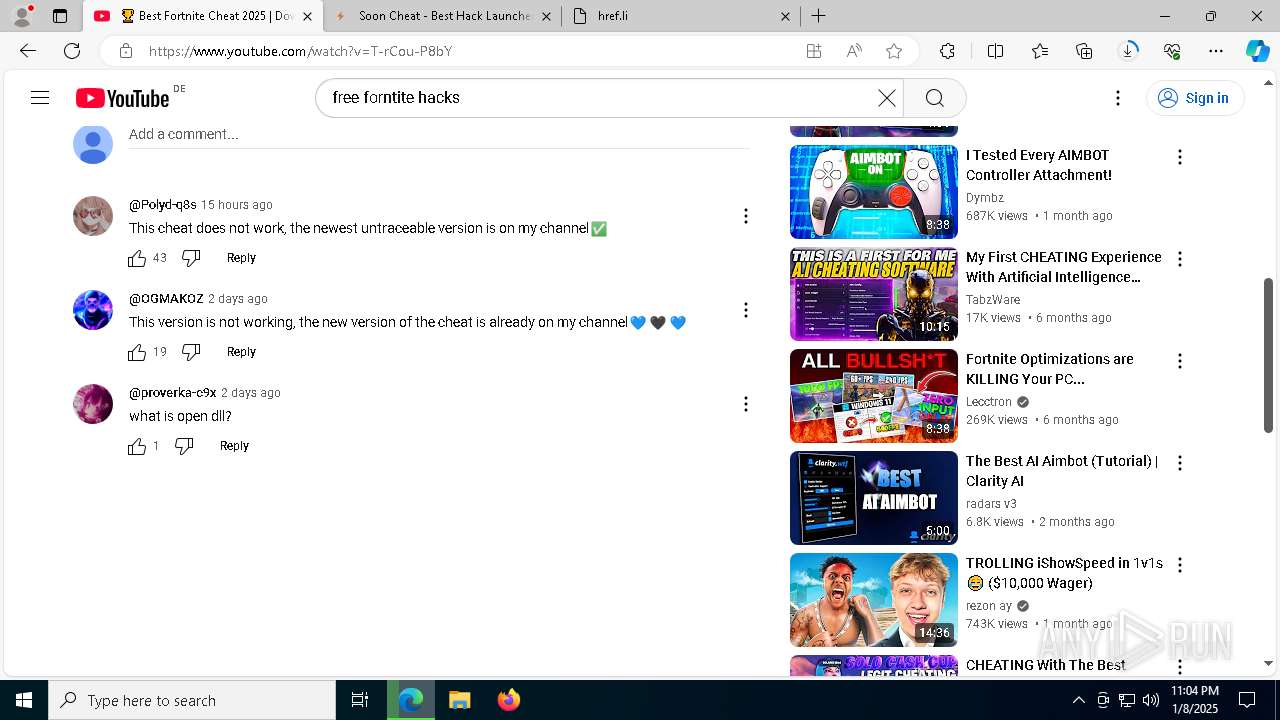Dislike the @Polyd-q8s comment
The width and height of the screenshot is (1280, 720).
[x=191, y=258]
